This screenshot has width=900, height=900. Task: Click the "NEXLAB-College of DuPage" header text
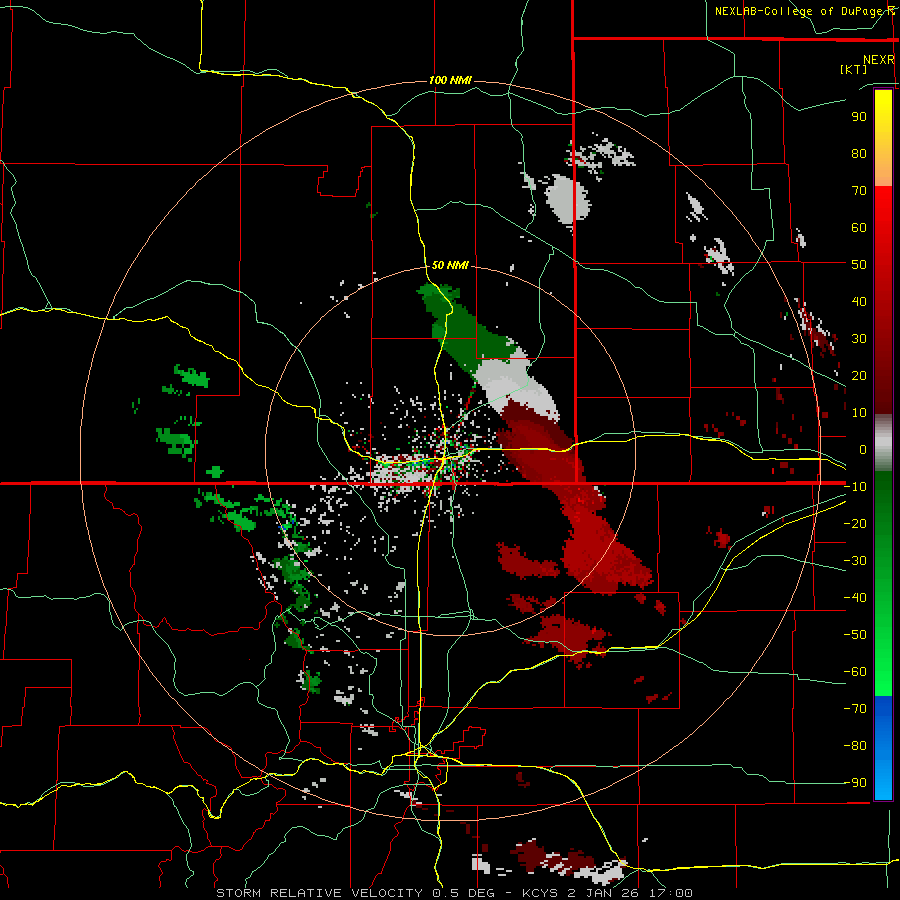point(801,11)
